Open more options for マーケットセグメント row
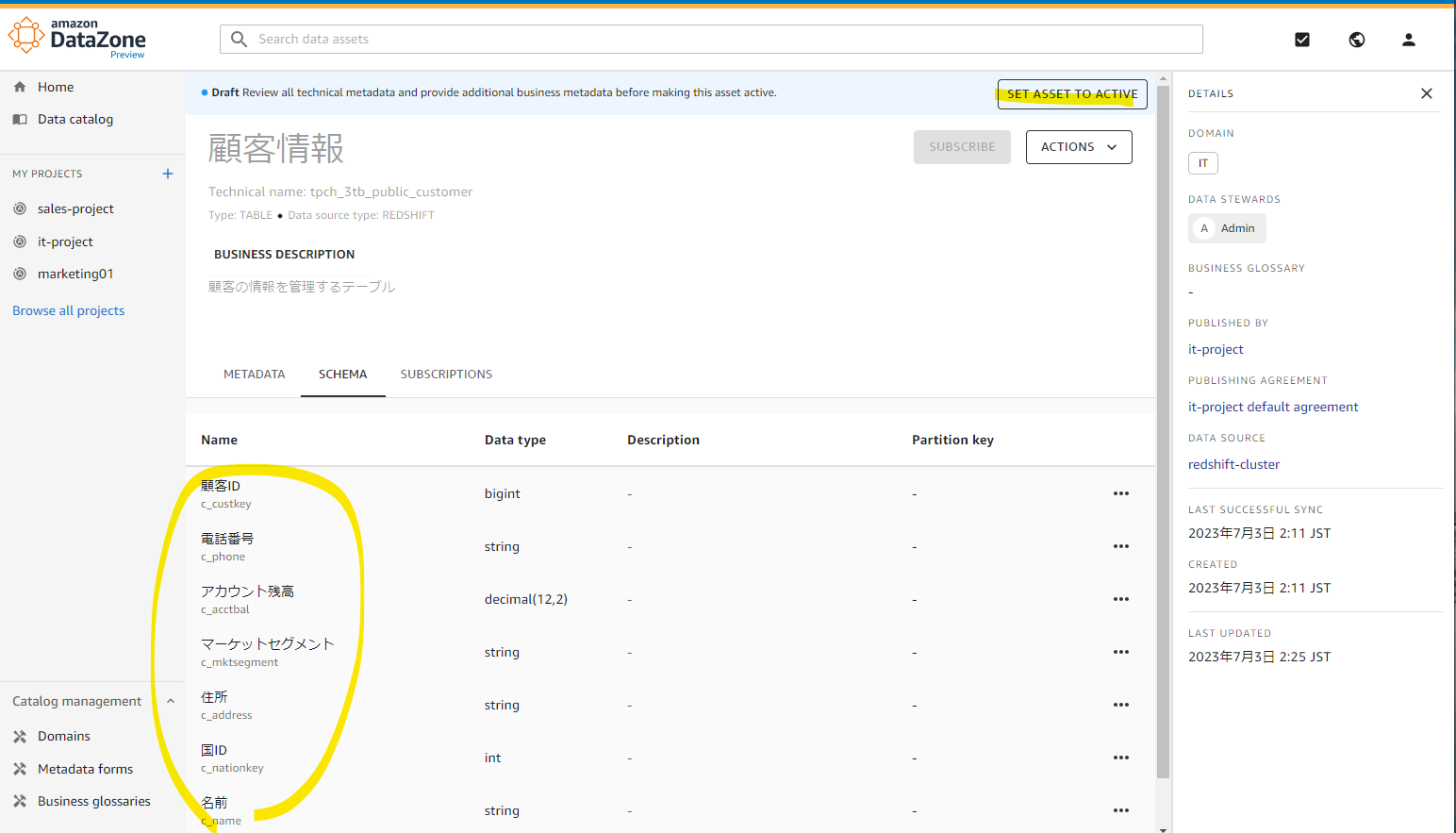Image resolution: width=1456 pixels, height=833 pixels. (1121, 652)
